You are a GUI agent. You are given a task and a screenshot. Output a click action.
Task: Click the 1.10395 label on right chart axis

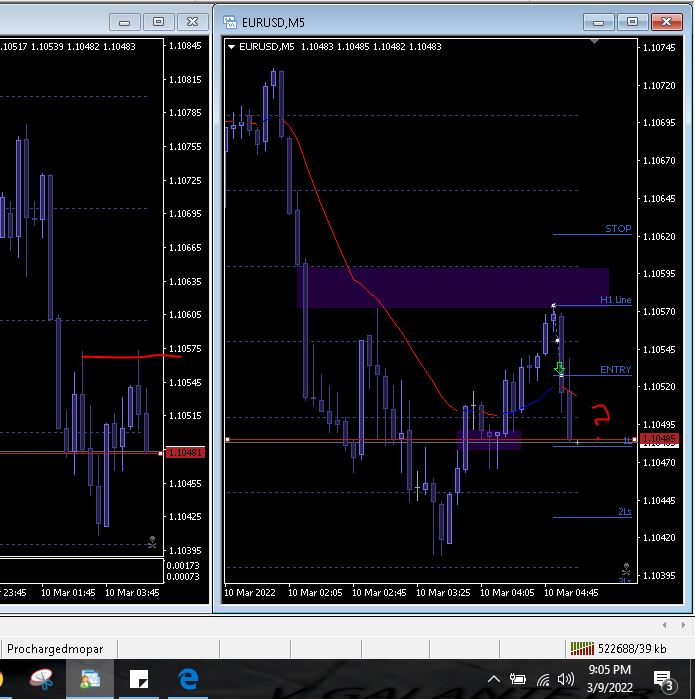click(659, 576)
